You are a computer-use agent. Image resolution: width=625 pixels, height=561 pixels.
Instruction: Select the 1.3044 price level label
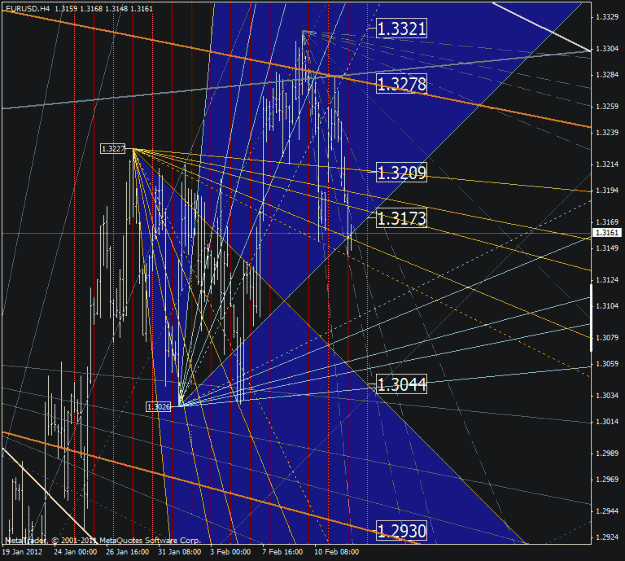[x=401, y=384]
